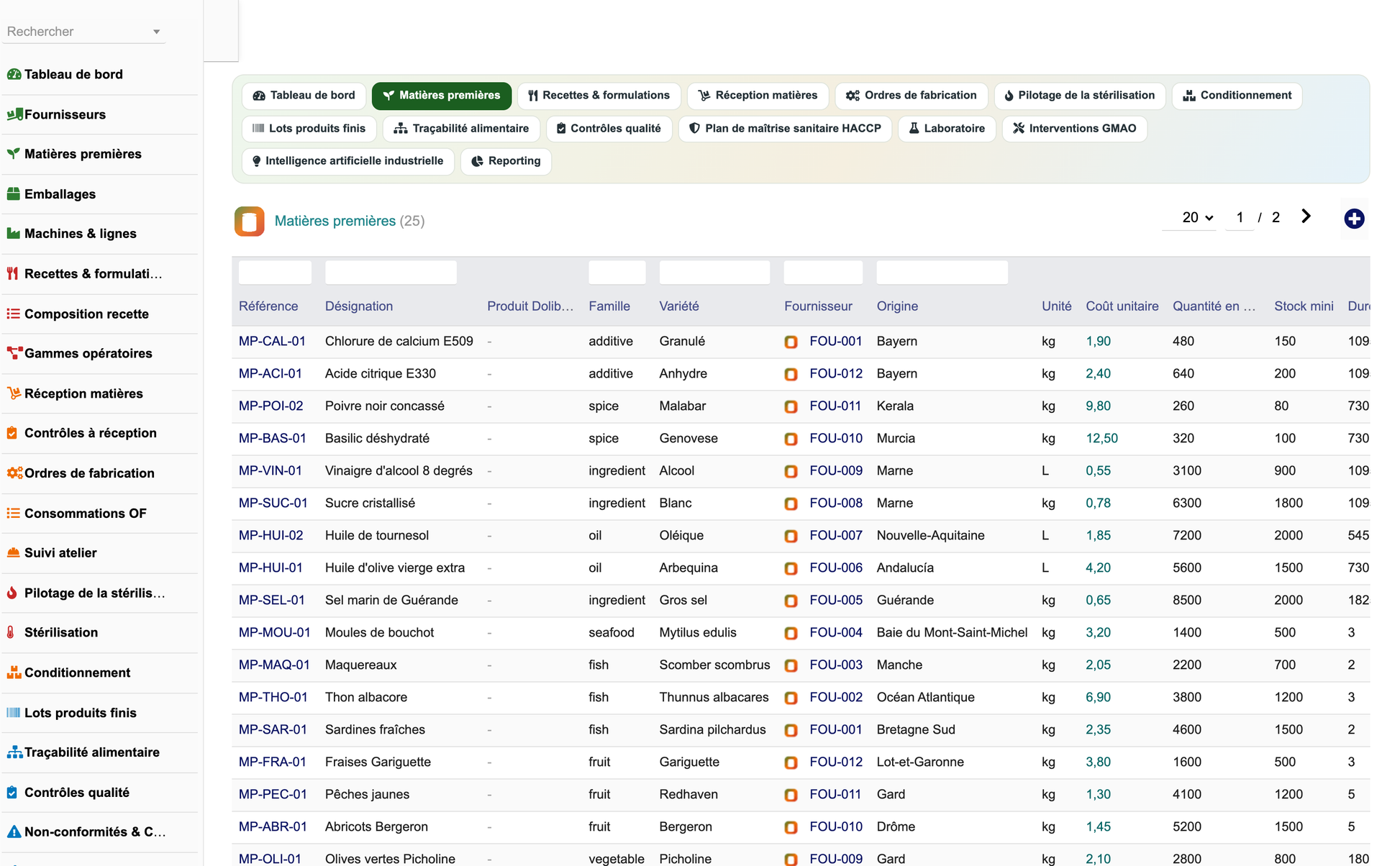This screenshot has height=866, width=1400.
Task: Click the Conditionnement boxes icon in sidebar
Action: tap(14, 673)
